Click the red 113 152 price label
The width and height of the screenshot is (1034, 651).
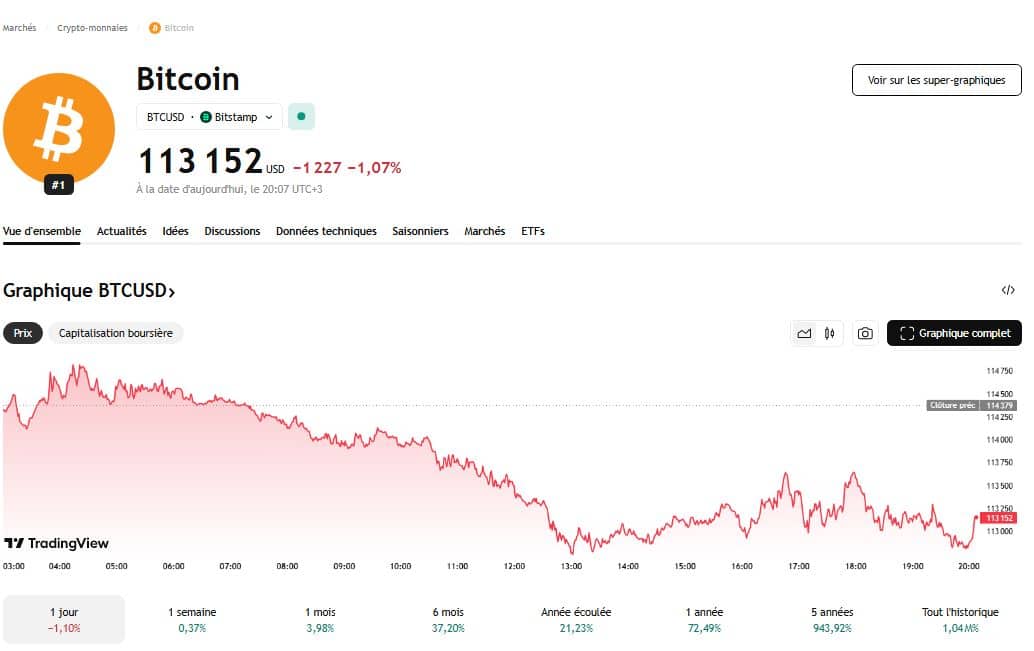coord(999,518)
